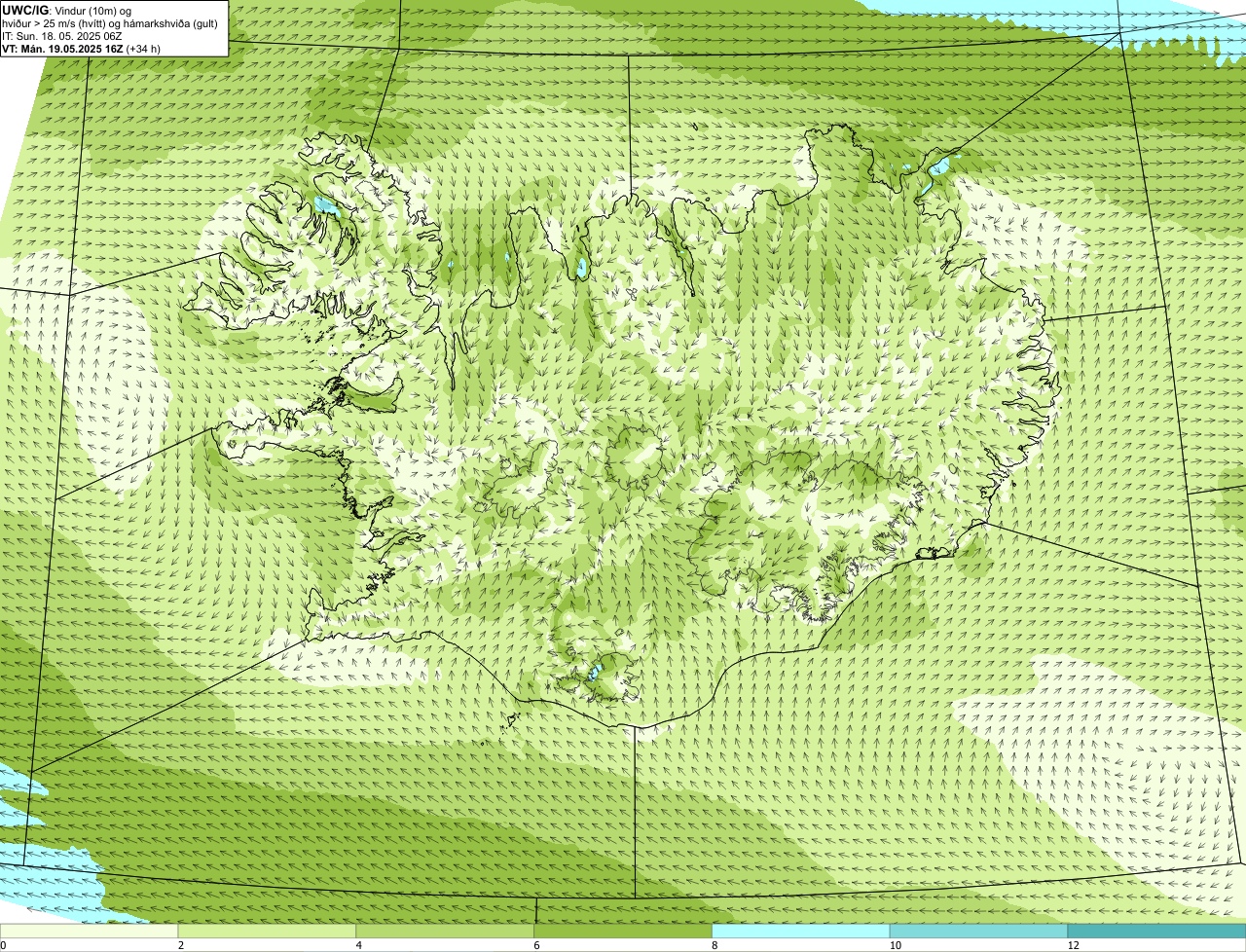The height and width of the screenshot is (952, 1246).
Task: Click the palest 0–2 m/s color bar segment
Action: 90,932
